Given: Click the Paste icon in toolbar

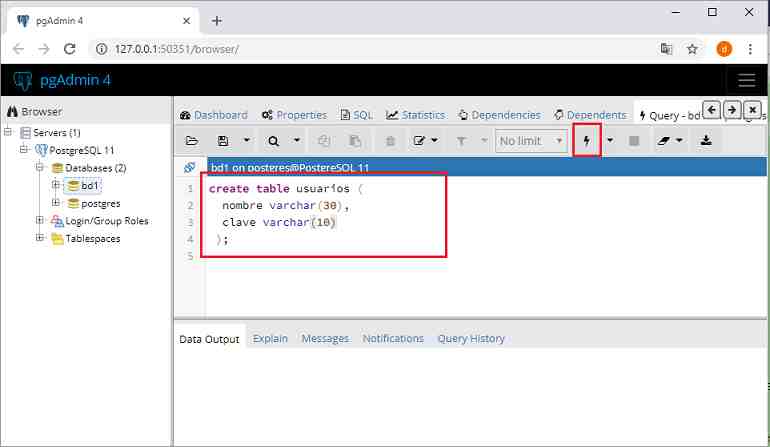Looking at the screenshot, I should click(355, 141).
